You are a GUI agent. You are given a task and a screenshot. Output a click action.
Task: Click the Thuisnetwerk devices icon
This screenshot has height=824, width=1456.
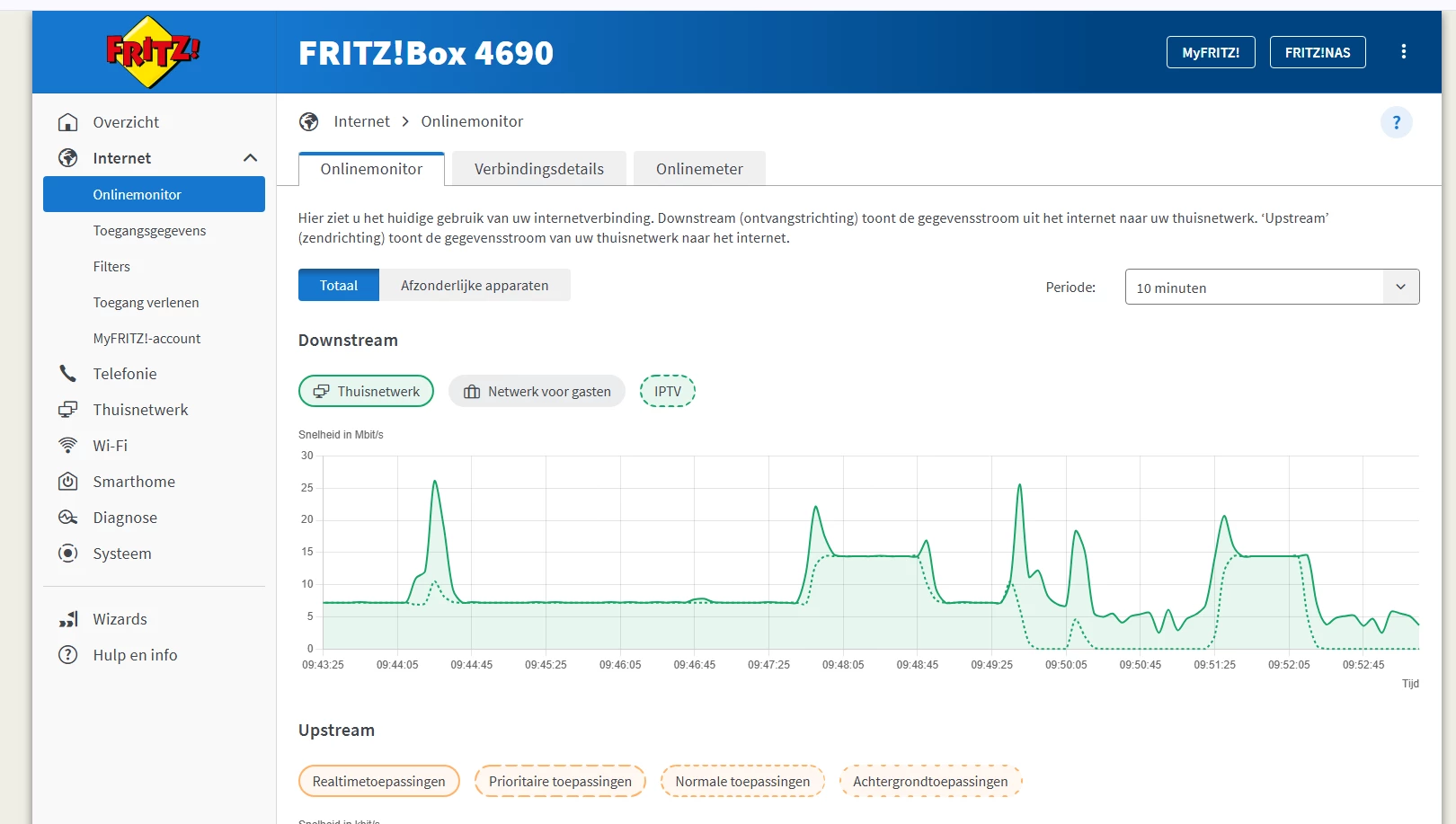[x=67, y=410]
